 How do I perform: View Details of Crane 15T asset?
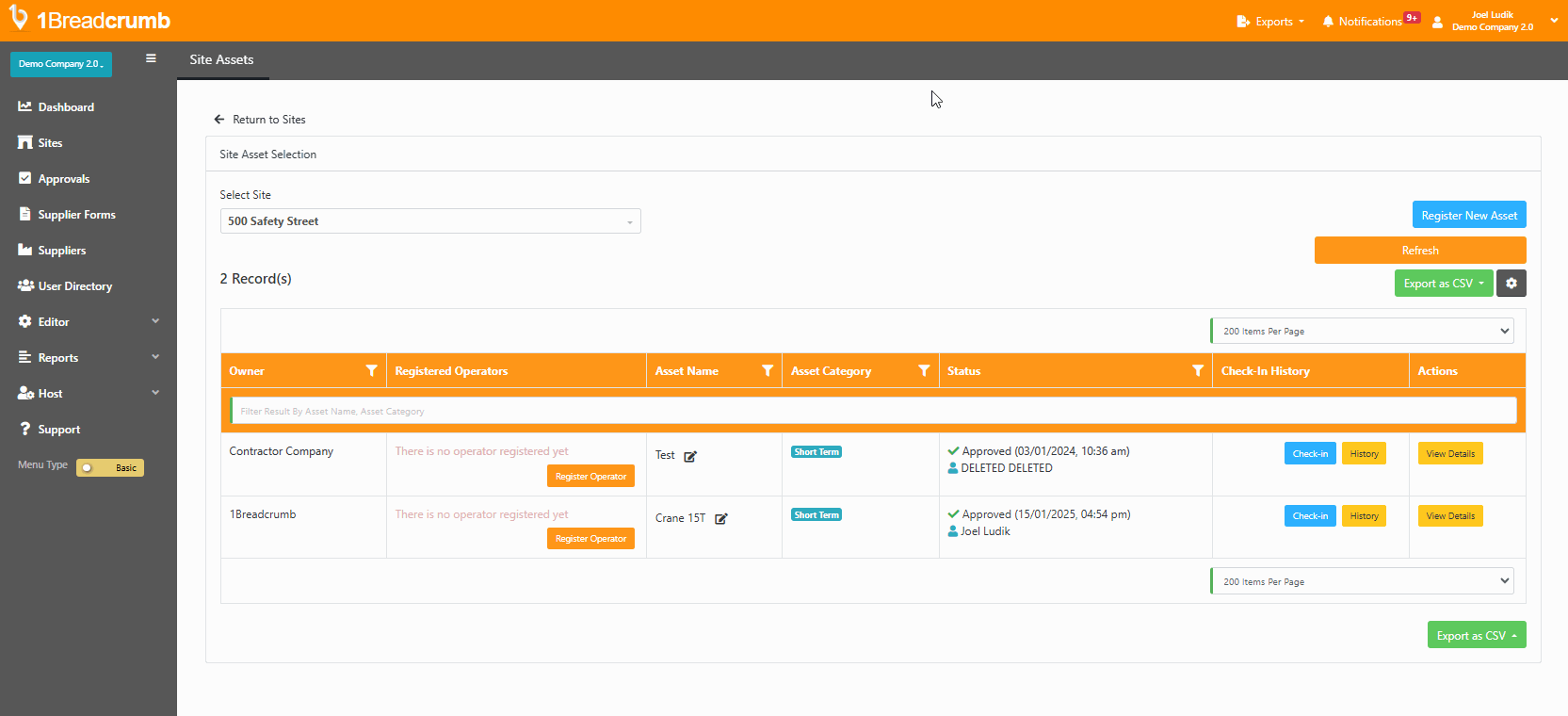point(1450,516)
